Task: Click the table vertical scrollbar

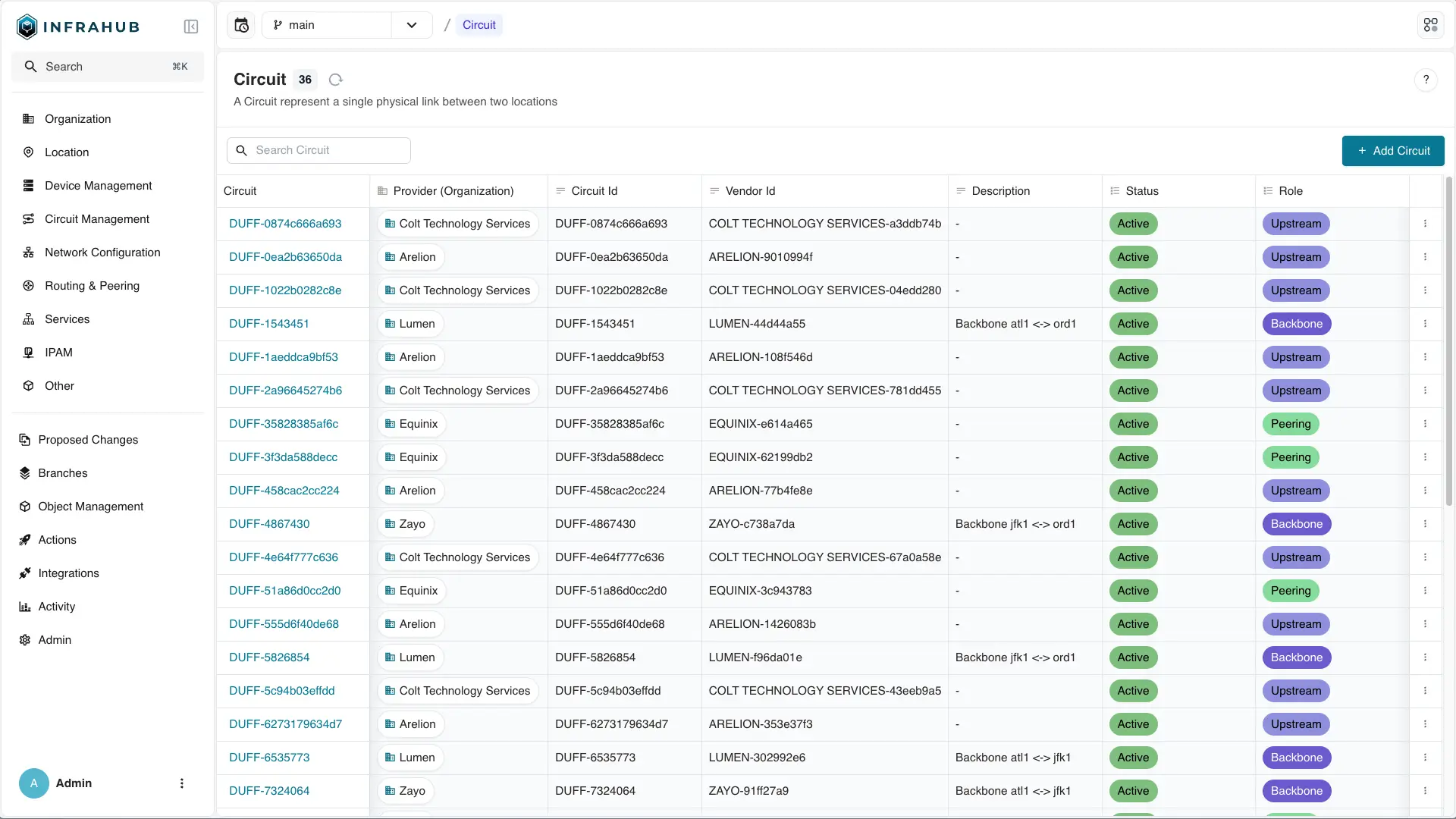Action: click(x=1449, y=341)
